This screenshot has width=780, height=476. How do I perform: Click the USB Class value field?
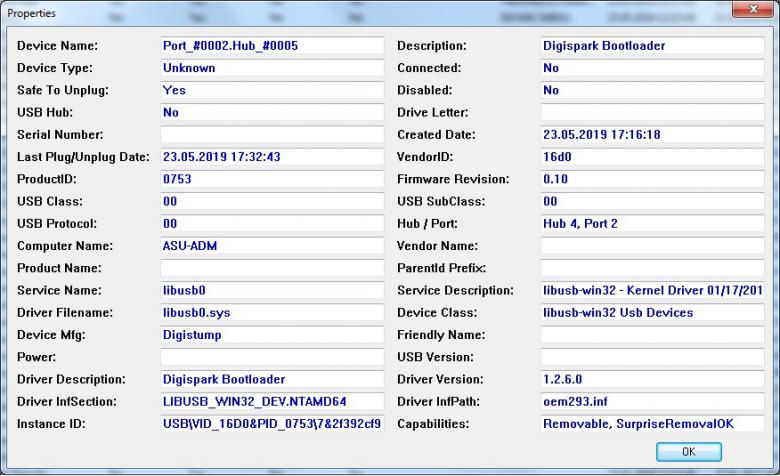click(x=272, y=201)
